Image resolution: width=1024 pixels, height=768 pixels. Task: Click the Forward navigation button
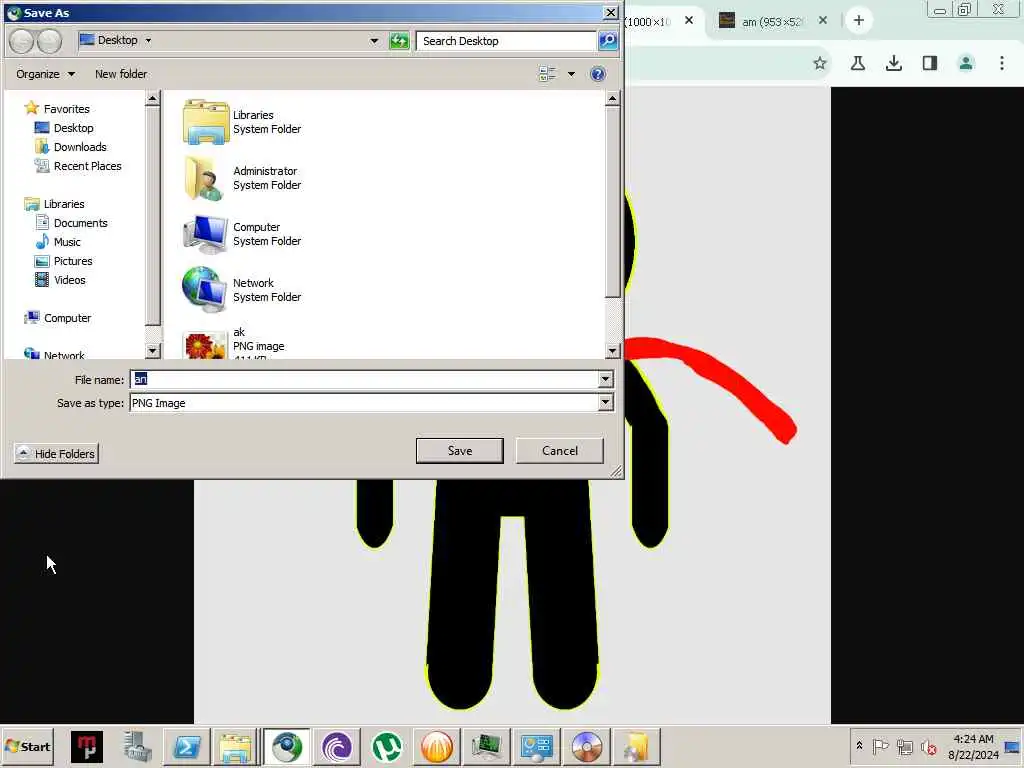49,41
